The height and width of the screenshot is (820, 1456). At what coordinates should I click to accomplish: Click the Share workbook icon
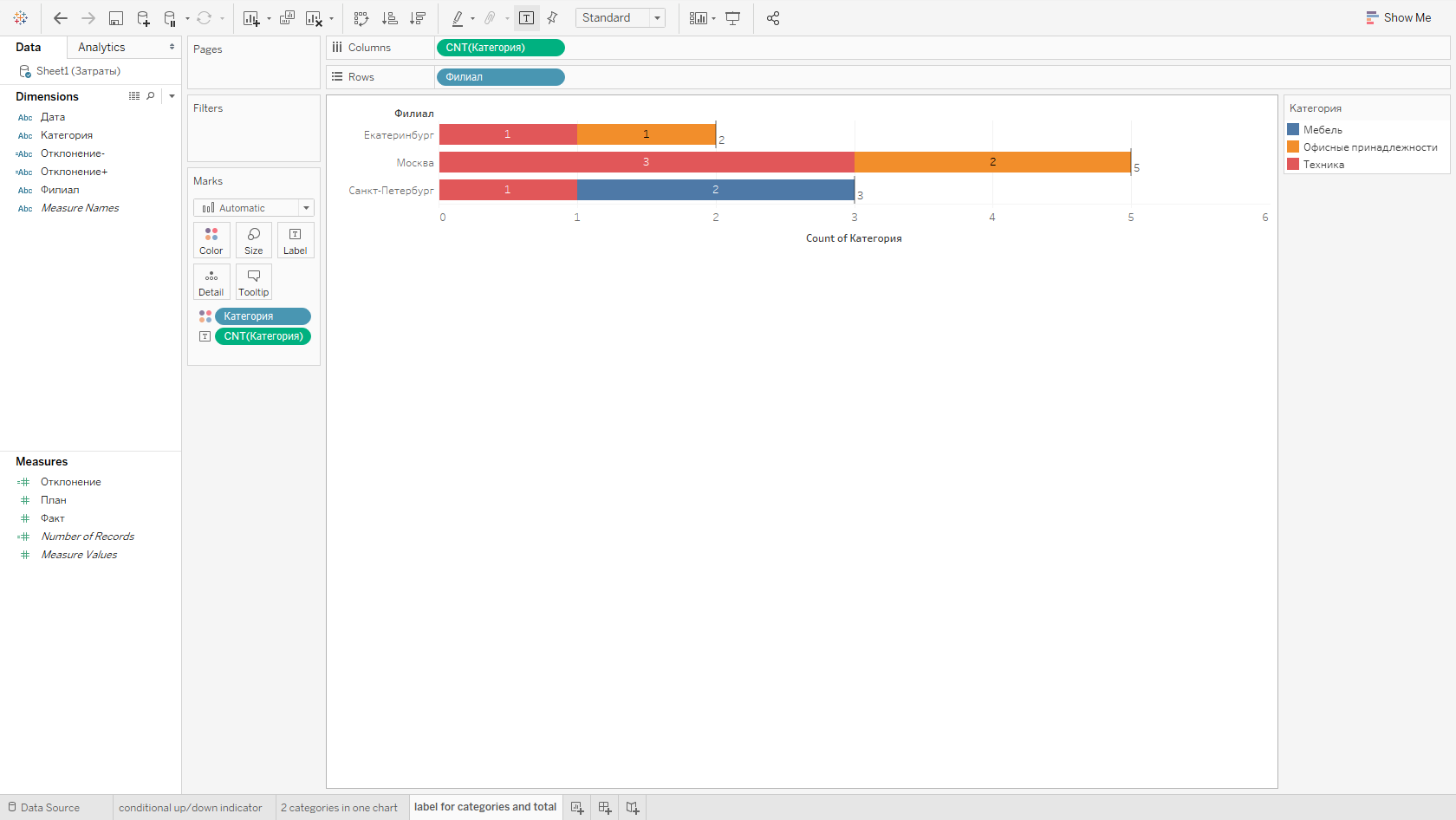pos(773,18)
